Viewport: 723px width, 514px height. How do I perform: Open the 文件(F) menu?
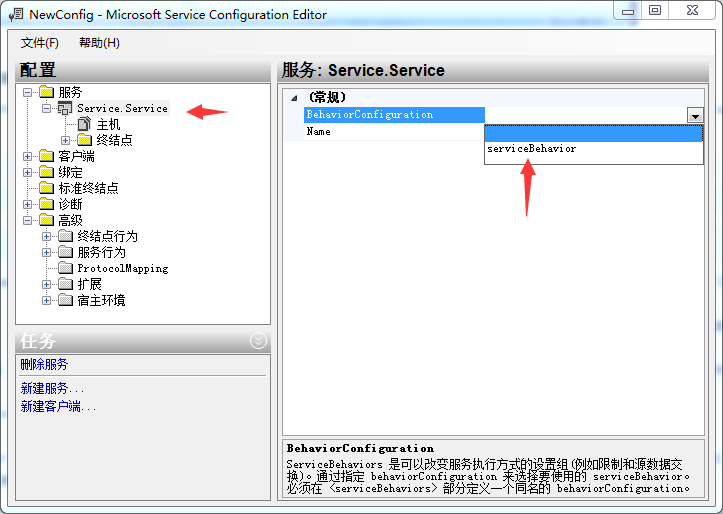coord(40,43)
